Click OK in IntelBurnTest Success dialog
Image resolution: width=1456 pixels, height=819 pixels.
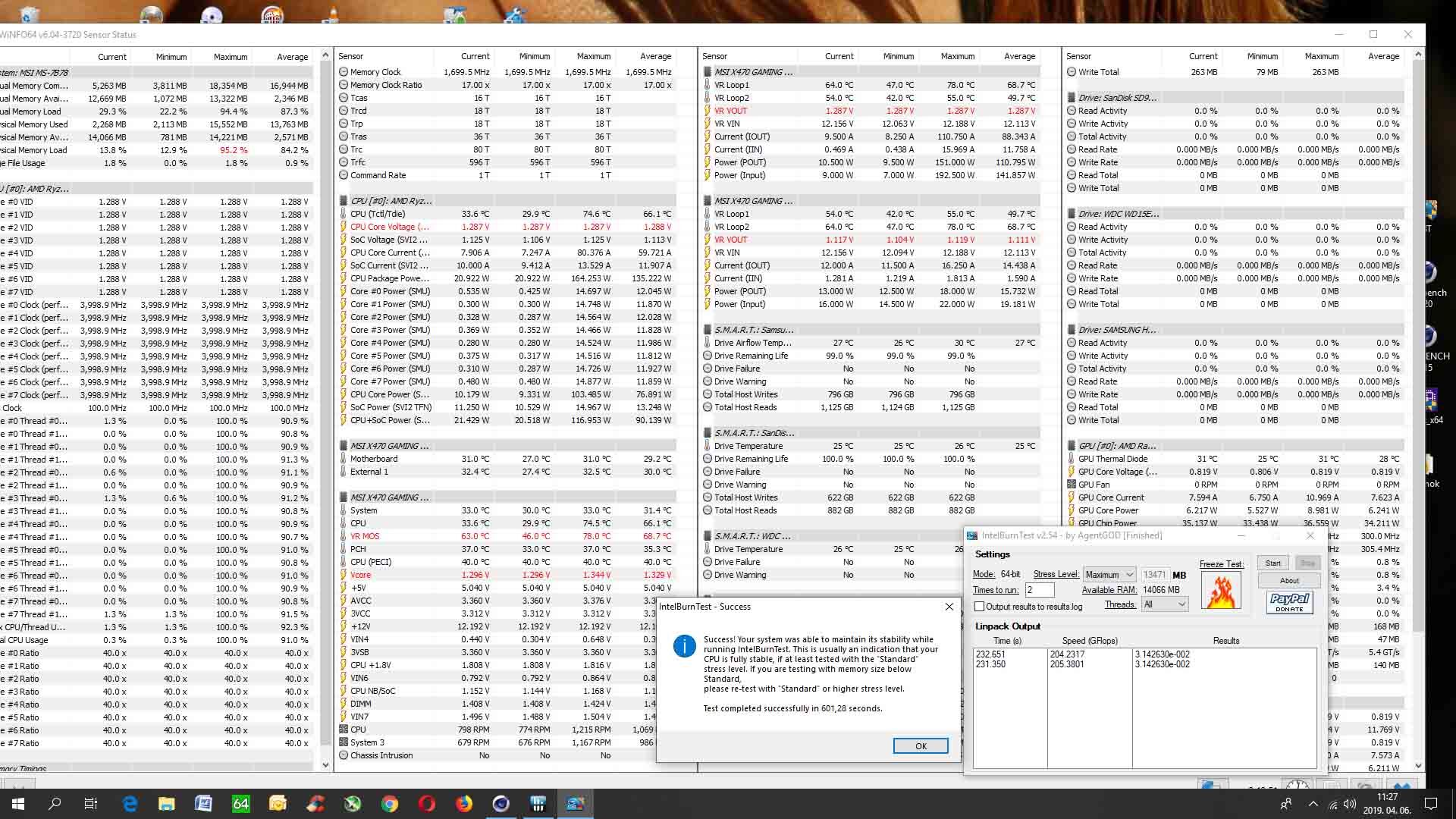(x=921, y=745)
